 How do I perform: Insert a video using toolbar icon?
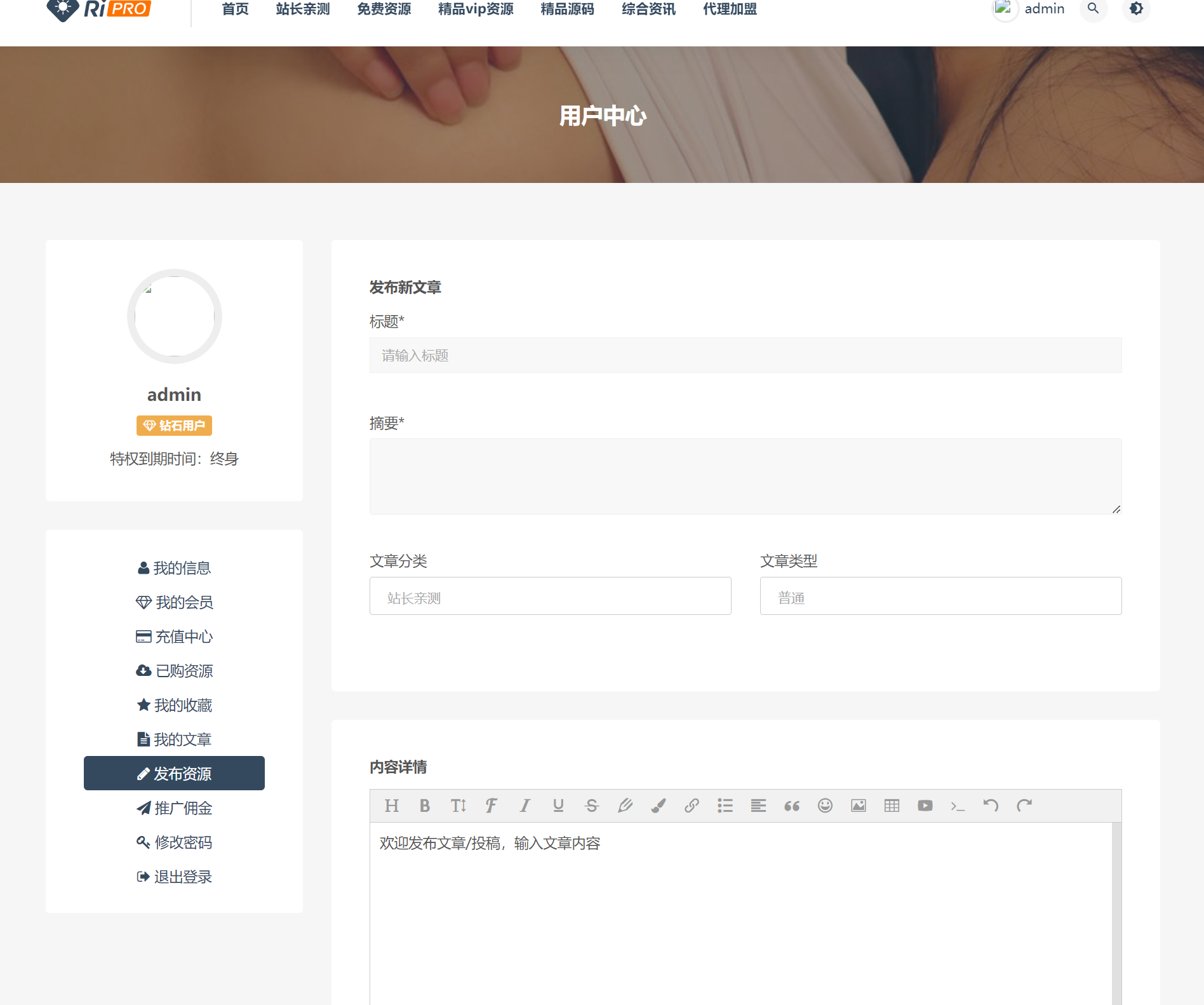point(925,806)
